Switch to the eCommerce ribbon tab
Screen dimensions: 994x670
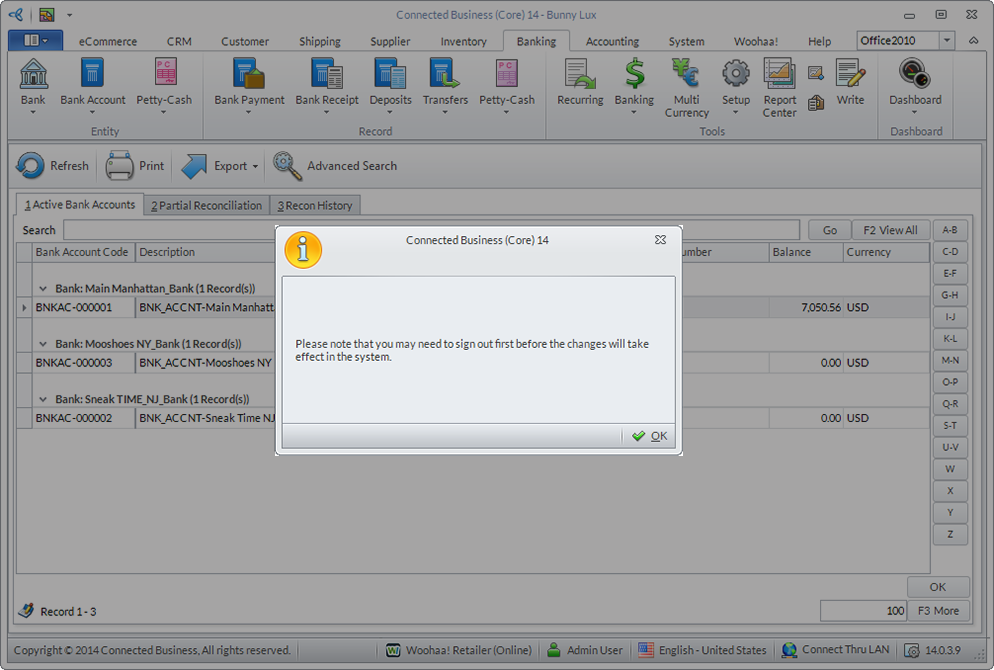pyautogui.click(x=108, y=41)
